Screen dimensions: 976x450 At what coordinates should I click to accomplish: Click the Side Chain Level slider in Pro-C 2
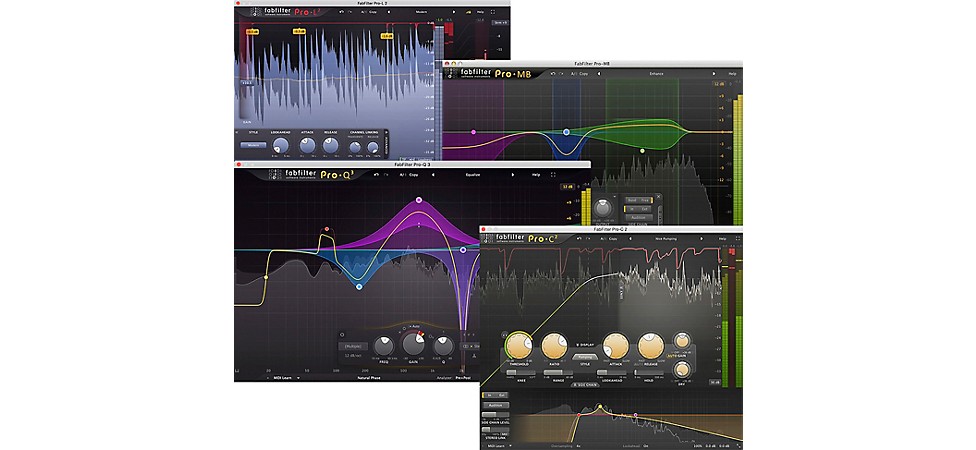[495, 415]
